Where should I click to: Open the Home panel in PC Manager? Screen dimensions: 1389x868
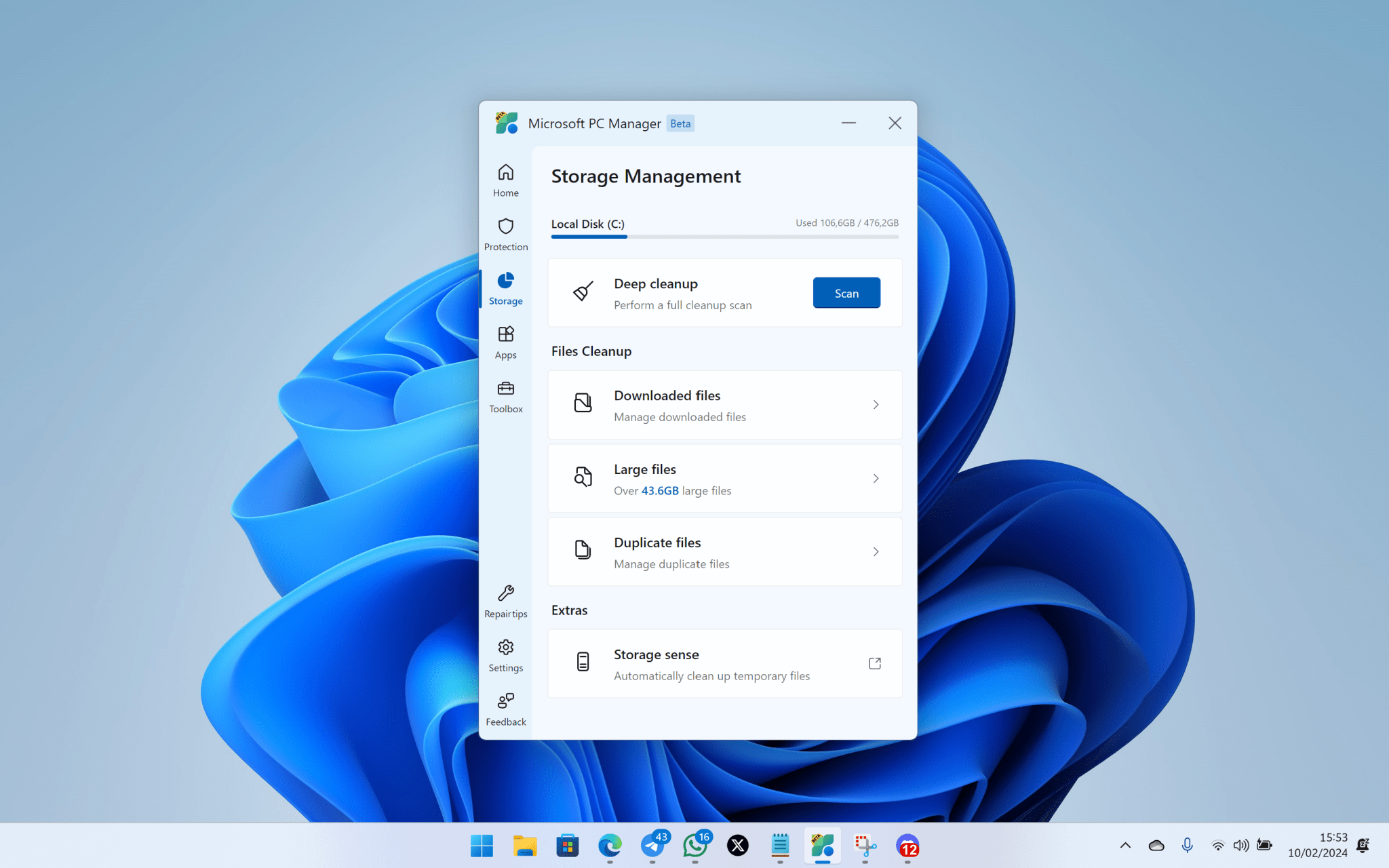click(x=505, y=178)
